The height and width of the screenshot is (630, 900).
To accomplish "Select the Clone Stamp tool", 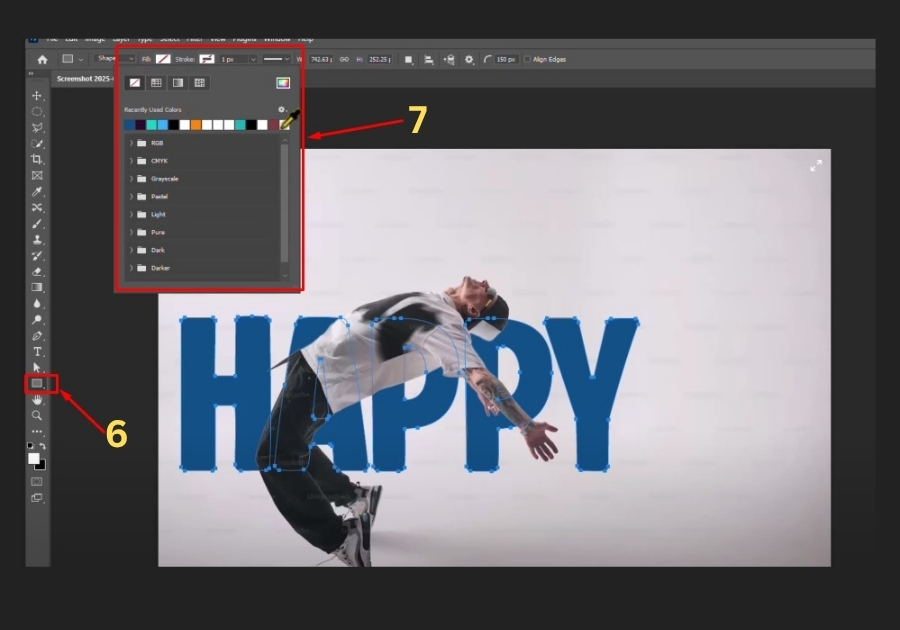I will click(37, 239).
